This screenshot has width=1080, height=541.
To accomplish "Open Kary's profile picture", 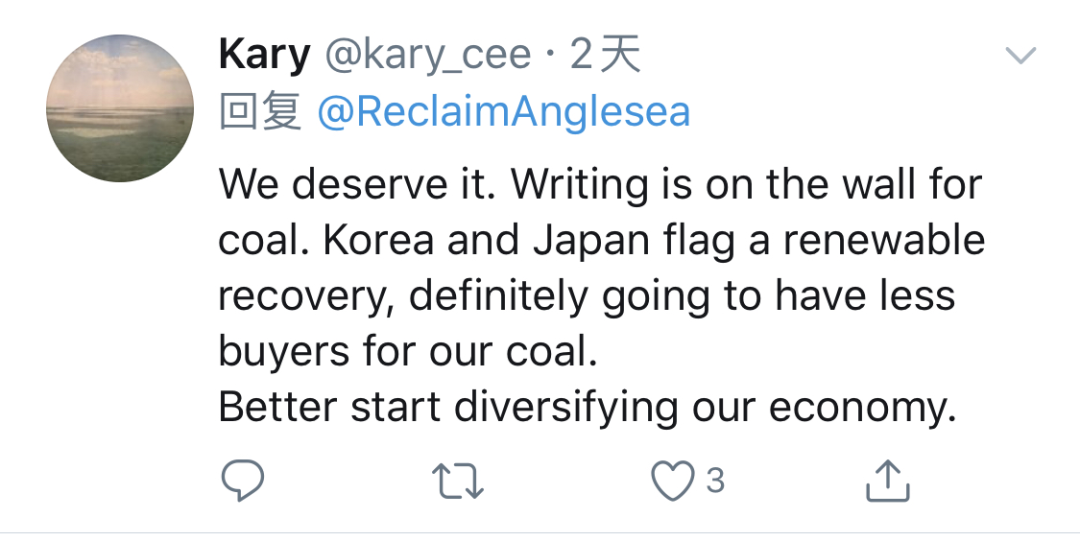I will click(120, 108).
